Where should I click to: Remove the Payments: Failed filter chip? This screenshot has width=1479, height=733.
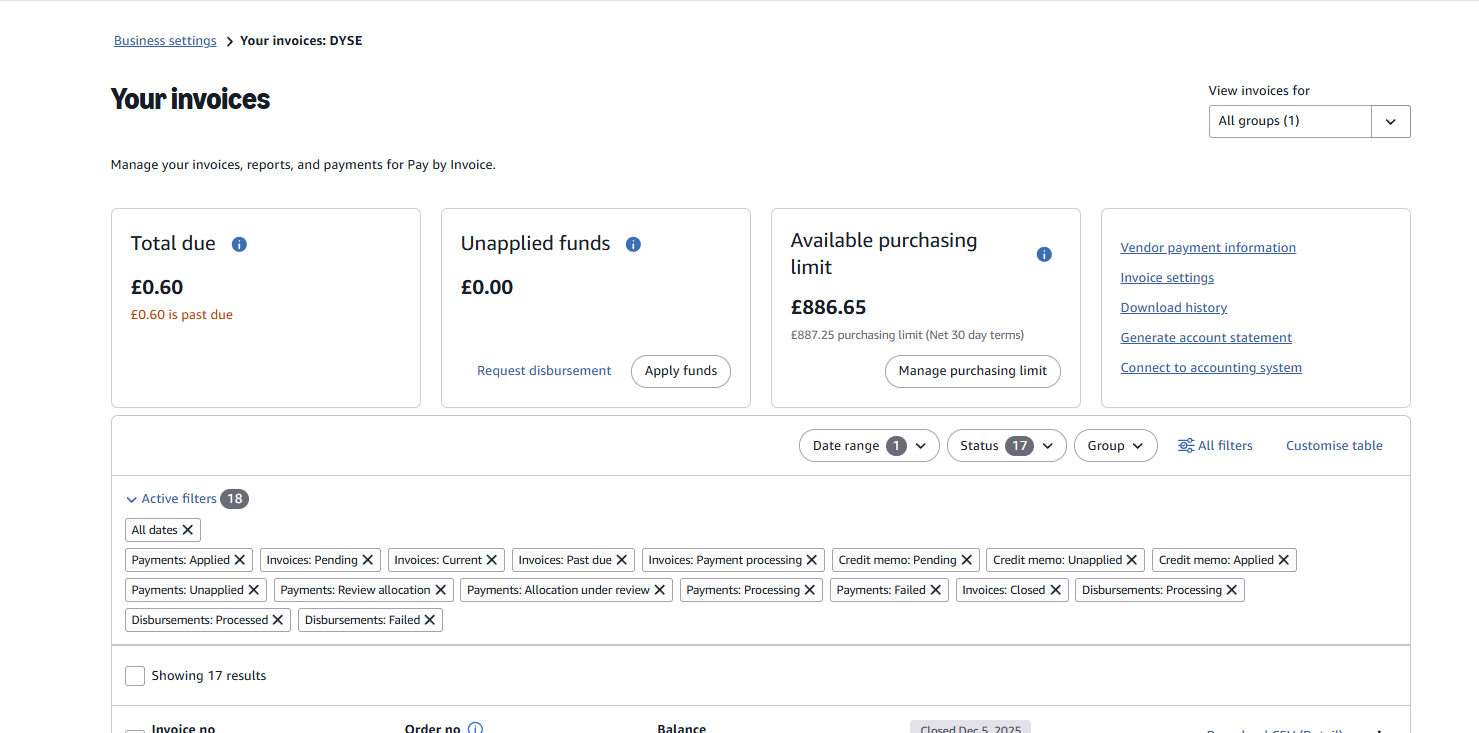pyautogui.click(x=936, y=590)
